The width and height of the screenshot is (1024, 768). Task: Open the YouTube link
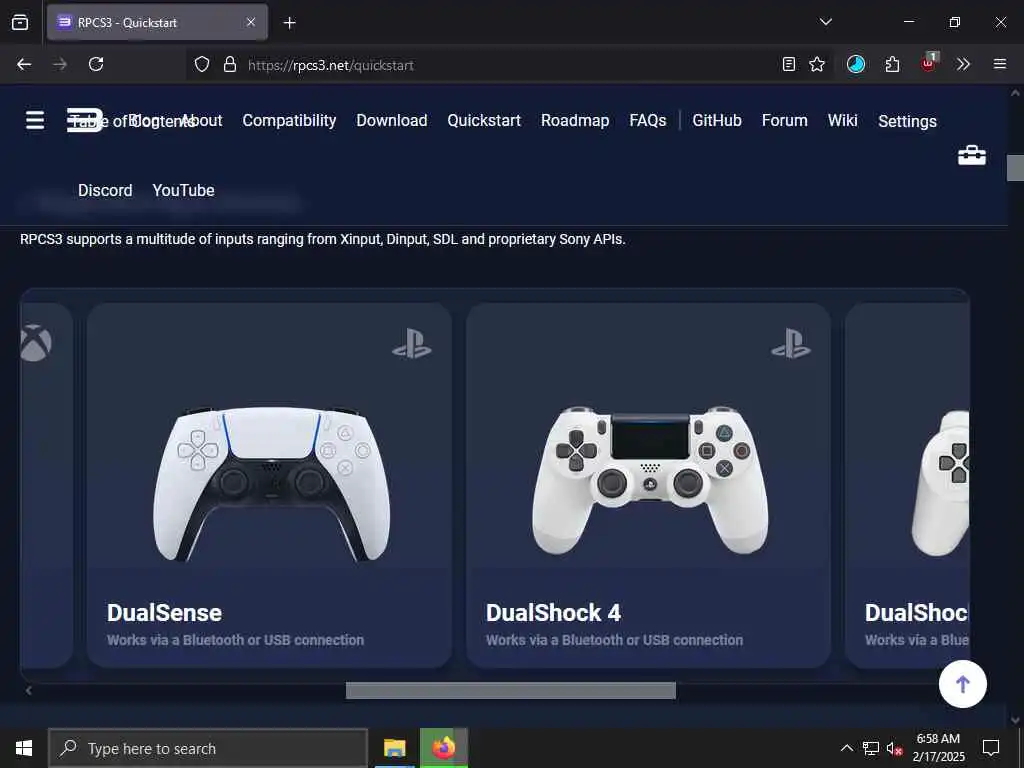click(184, 190)
